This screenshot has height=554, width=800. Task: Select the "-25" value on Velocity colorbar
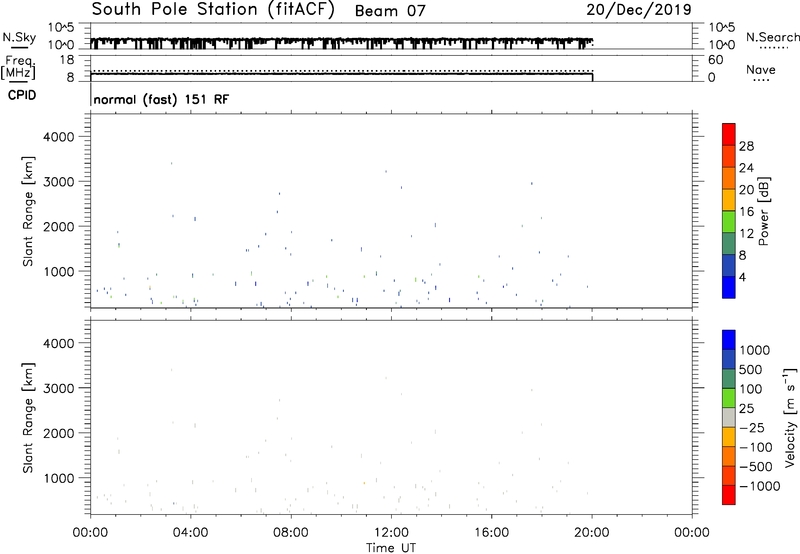pos(752,427)
